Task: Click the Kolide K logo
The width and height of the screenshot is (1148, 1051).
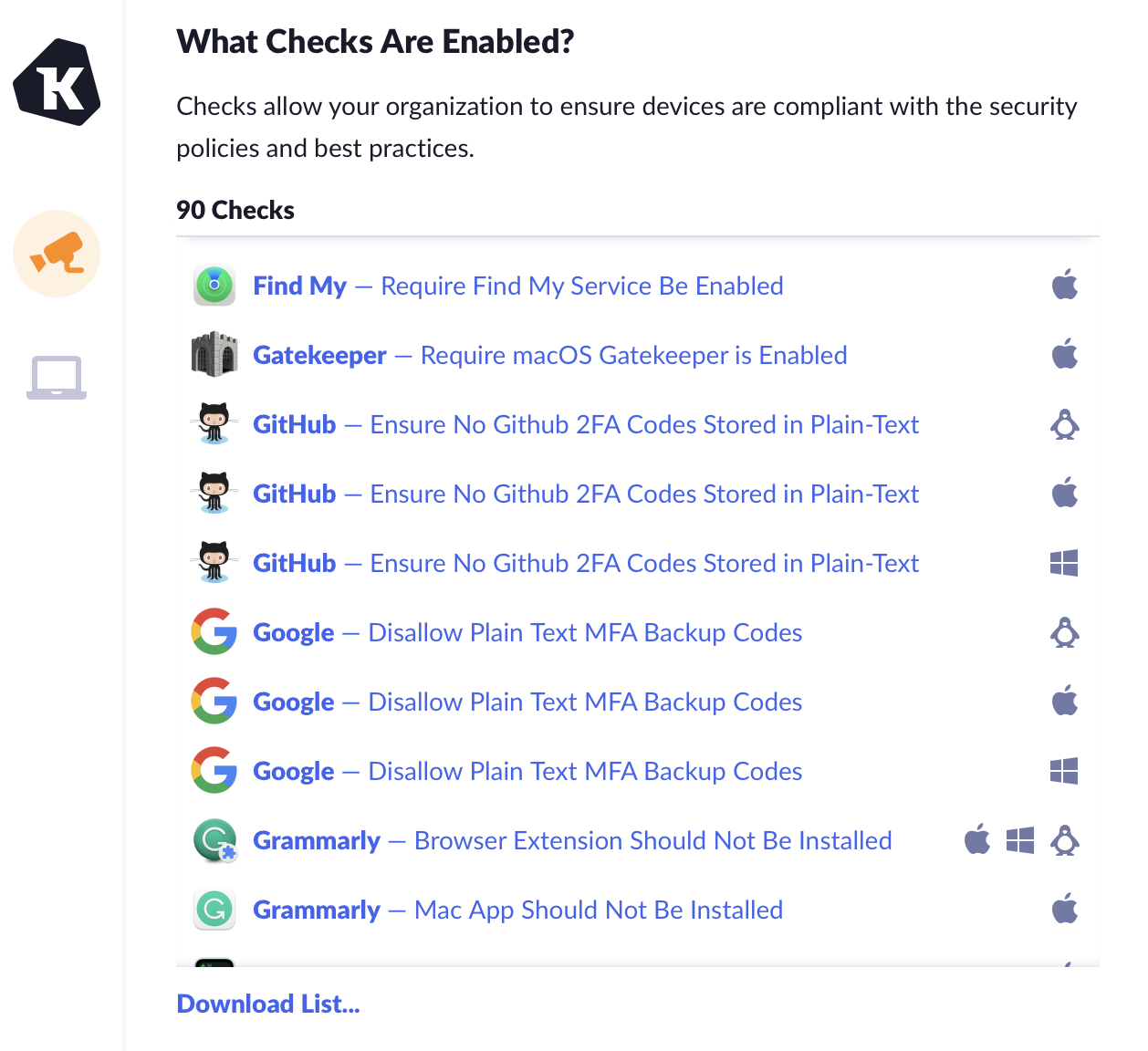Action: pos(57,83)
